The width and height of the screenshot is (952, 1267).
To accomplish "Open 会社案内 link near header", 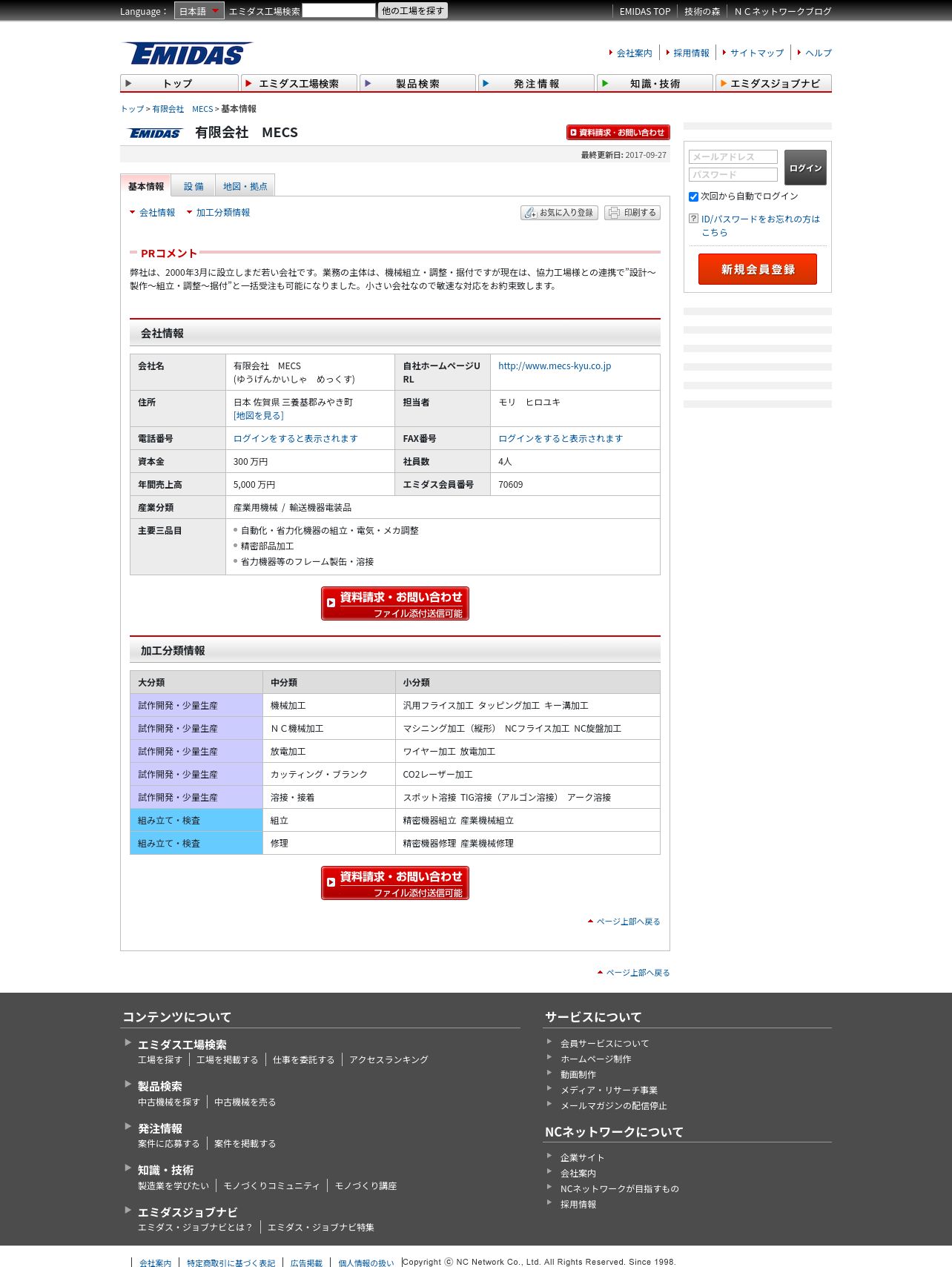I will click(635, 53).
